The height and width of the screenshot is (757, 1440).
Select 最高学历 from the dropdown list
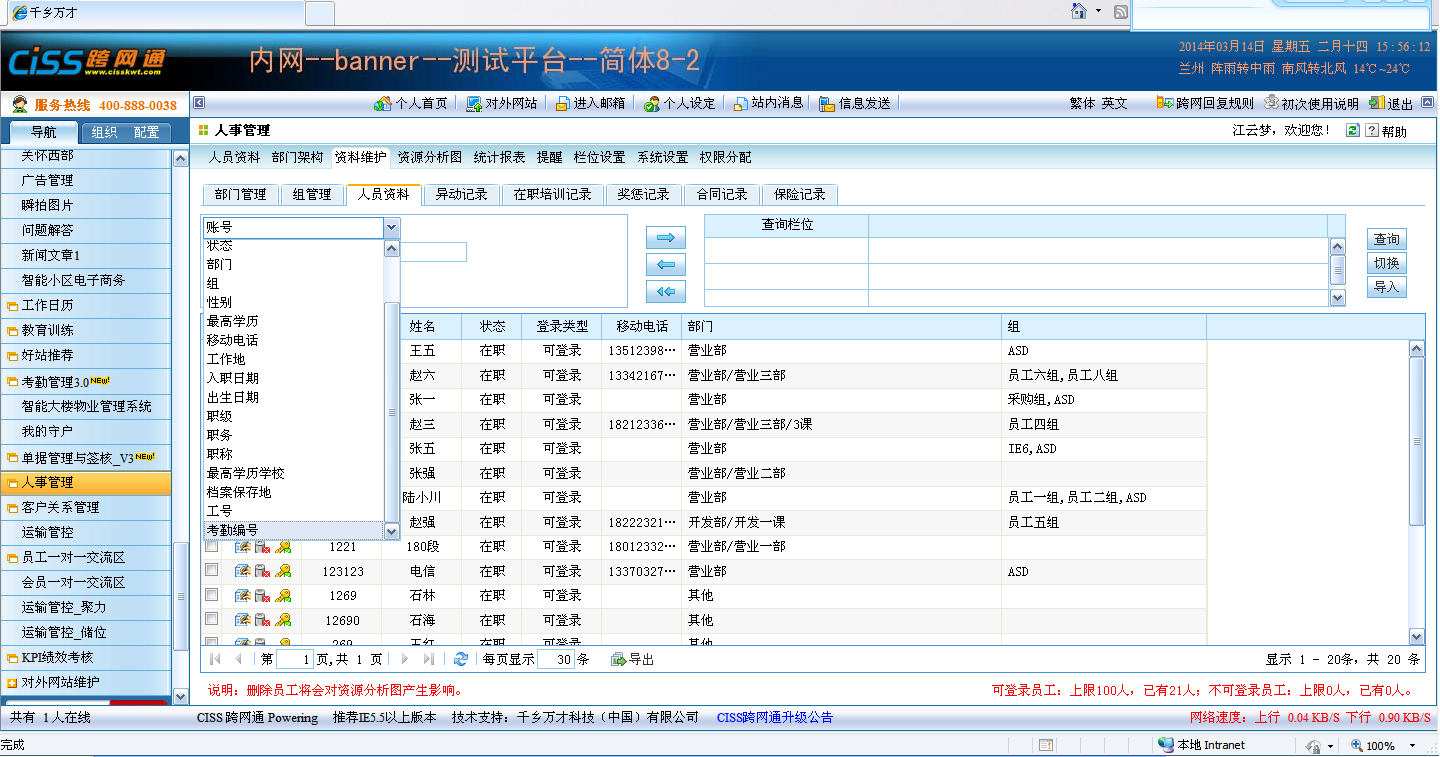coord(233,321)
